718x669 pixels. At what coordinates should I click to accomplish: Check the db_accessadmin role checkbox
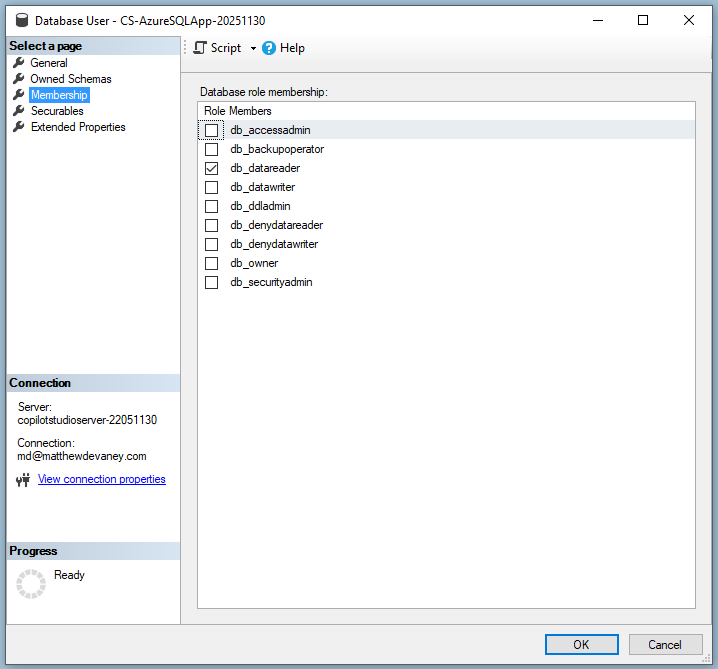coord(211,130)
